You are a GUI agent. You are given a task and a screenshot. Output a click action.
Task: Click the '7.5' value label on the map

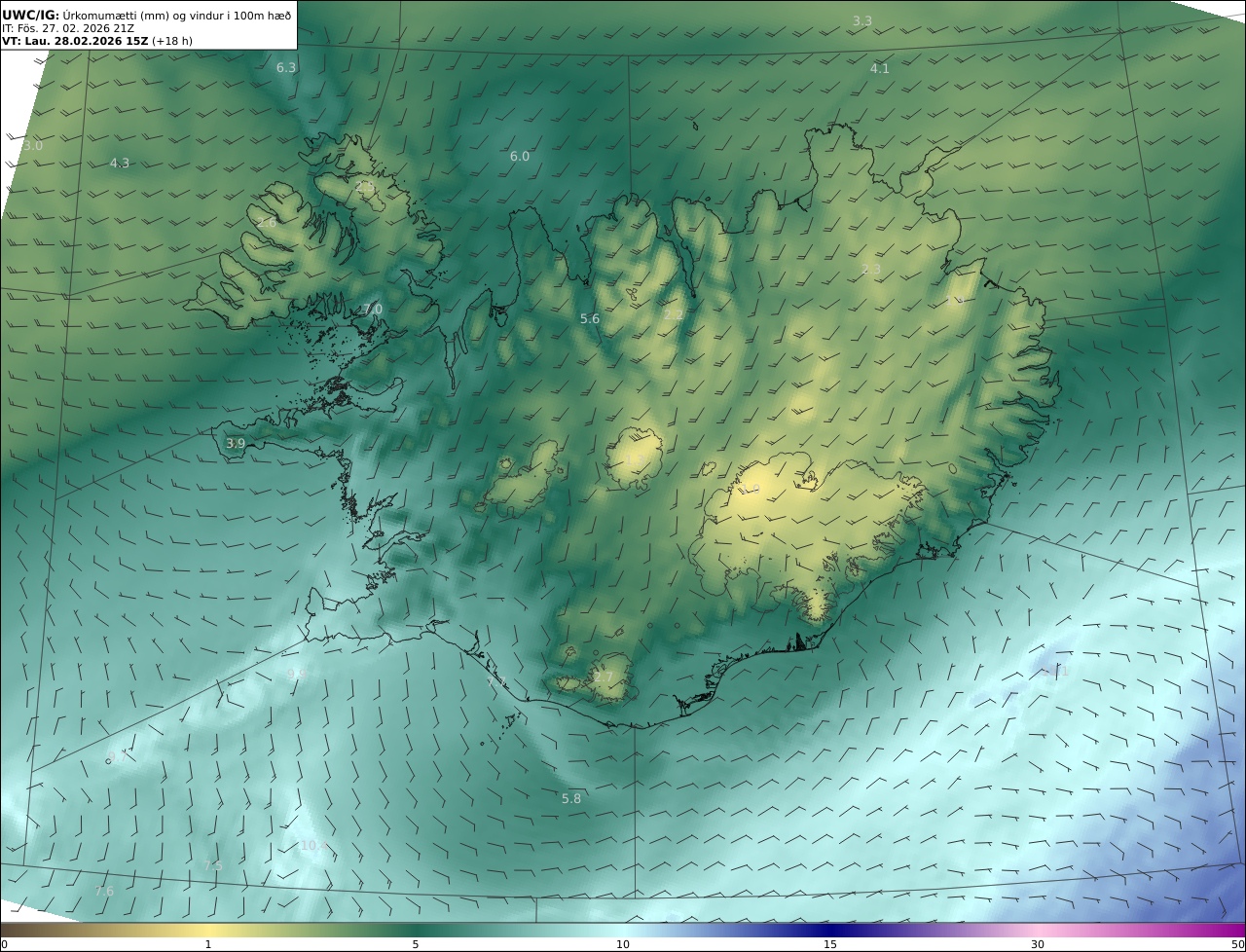[213, 865]
